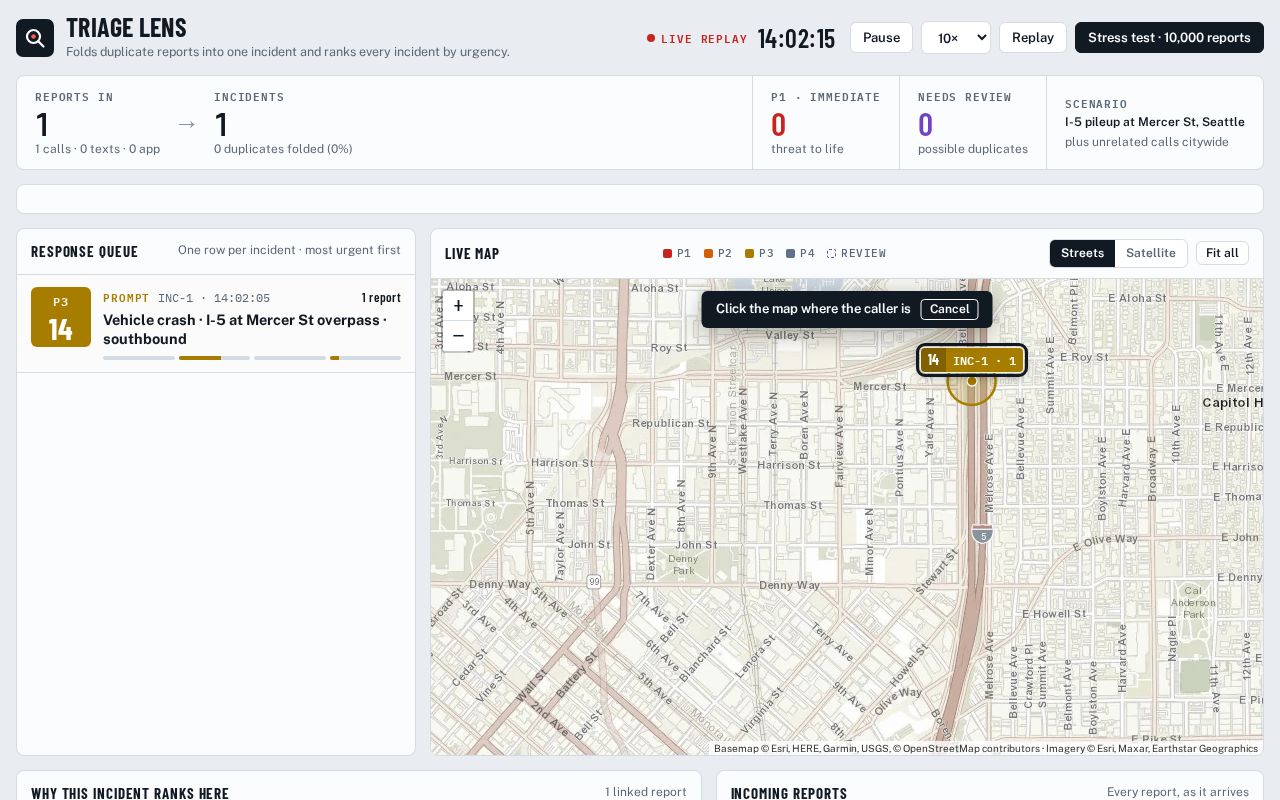The height and width of the screenshot is (800, 1280).
Task: Click the Incidents count
Action: tap(221, 125)
